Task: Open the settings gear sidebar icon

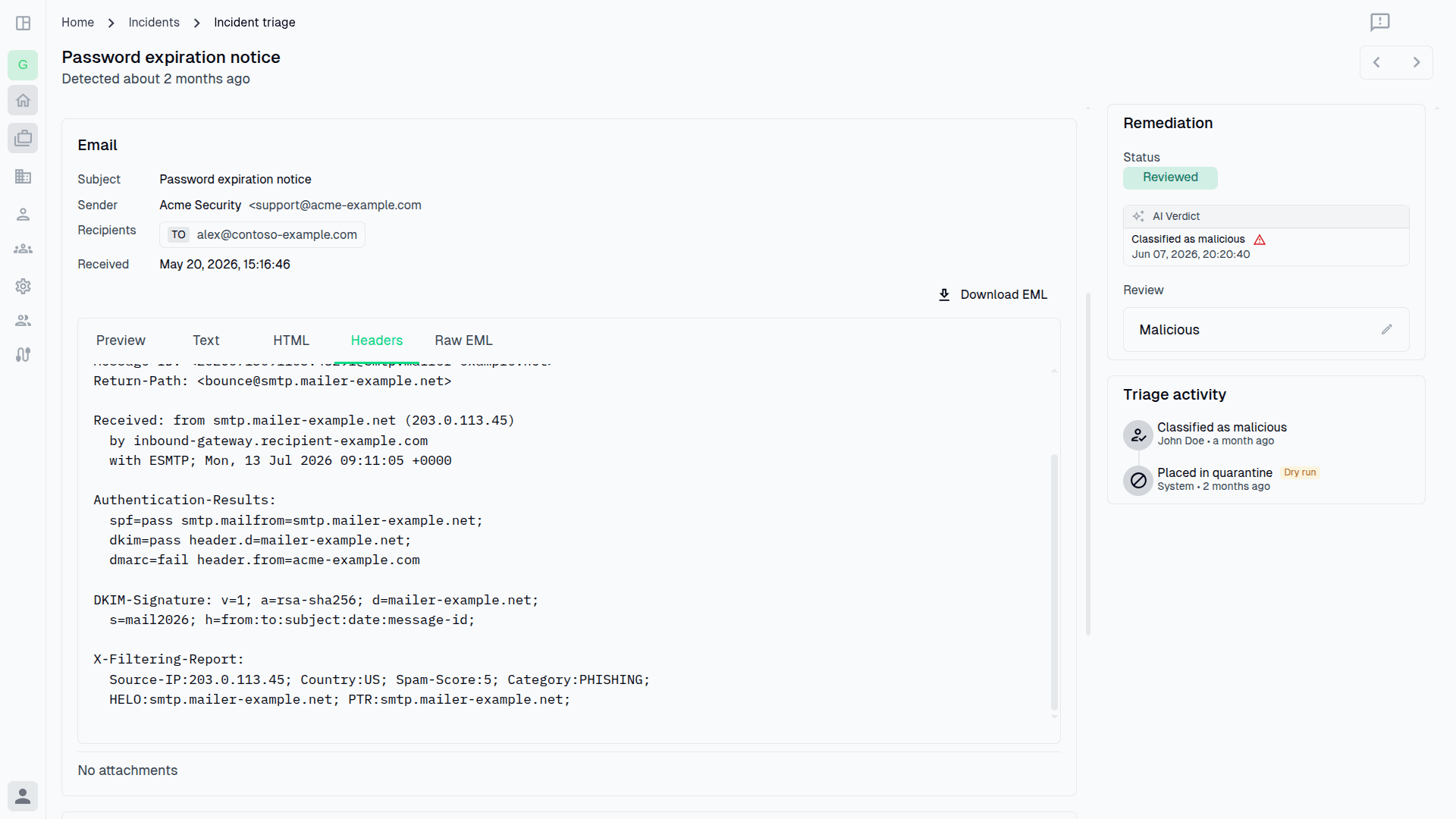Action: [23, 286]
